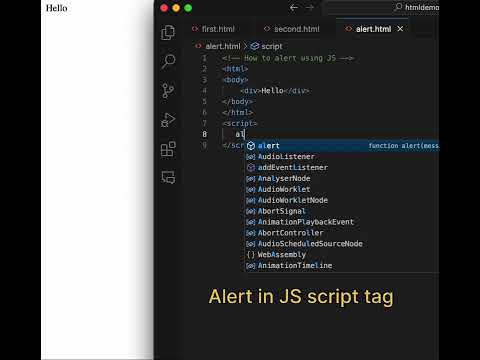Close the alert.html tab
Image resolution: width=480 pixels, height=360 pixels.
point(400,29)
